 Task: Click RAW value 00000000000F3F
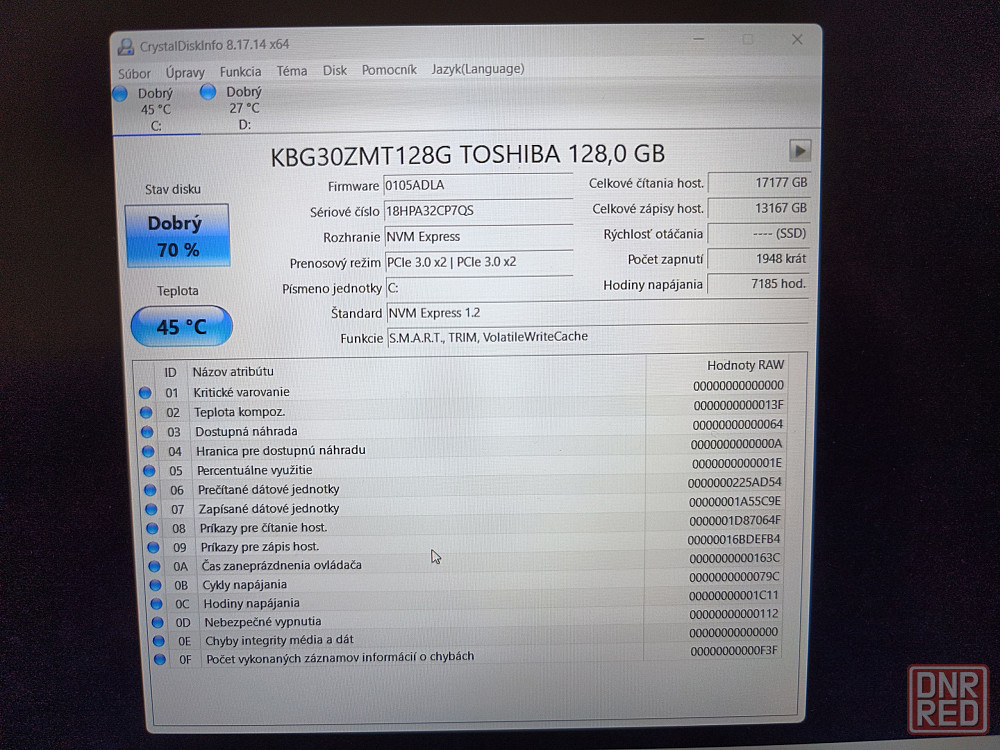tap(734, 651)
